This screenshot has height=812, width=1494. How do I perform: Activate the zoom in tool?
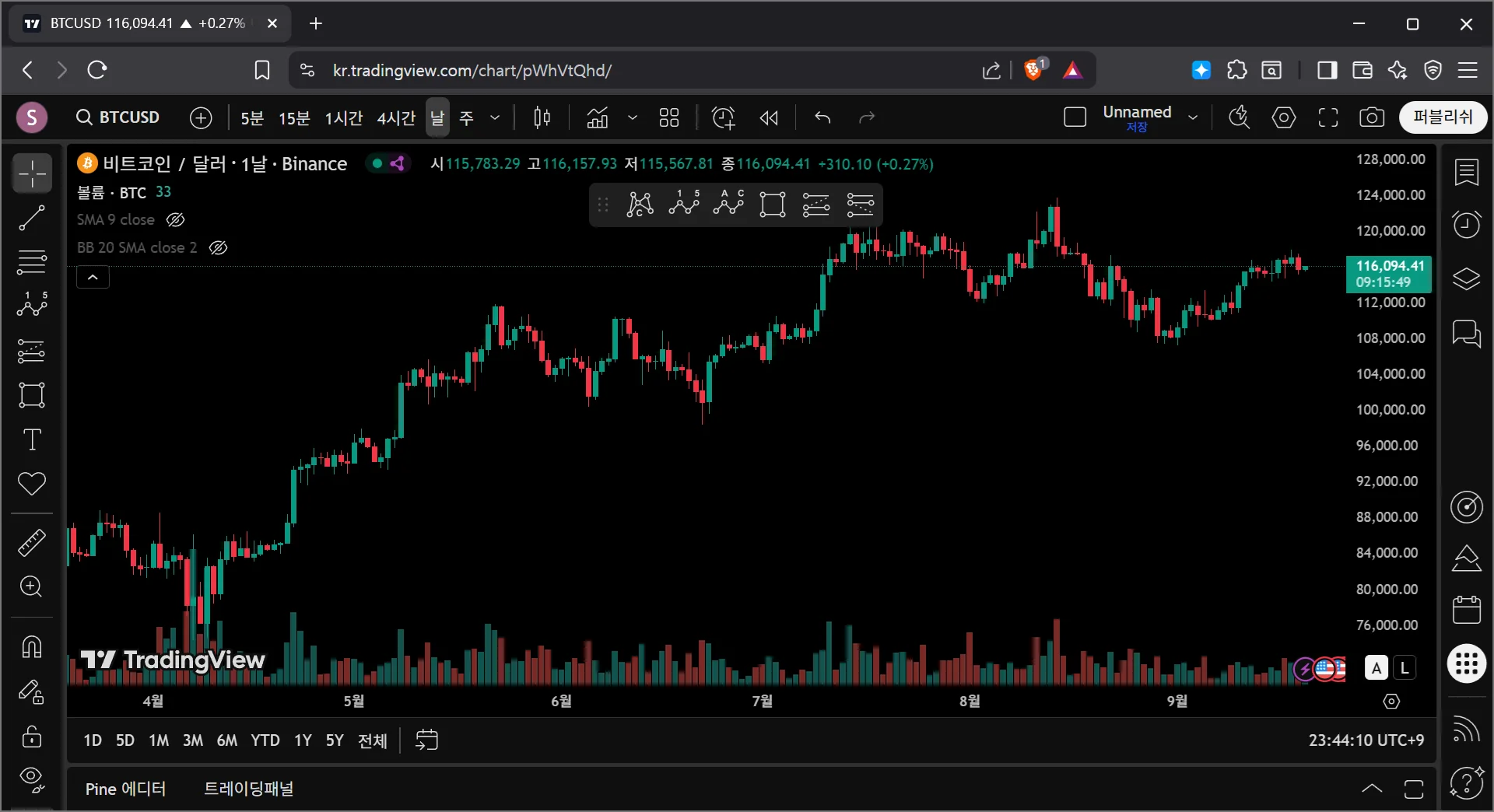32,586
